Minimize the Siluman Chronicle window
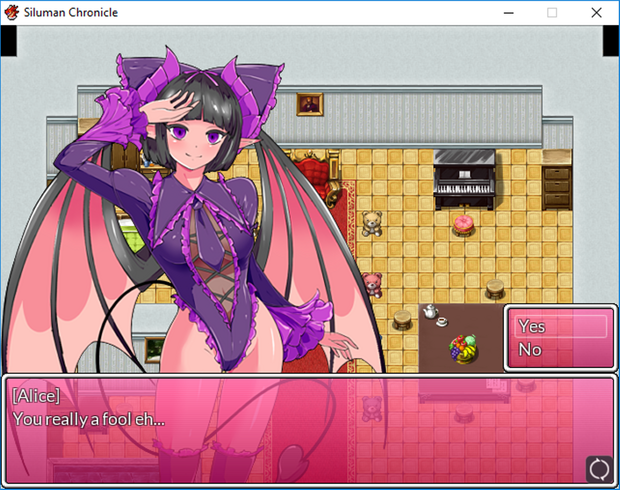Image resolution: width=620 pixels, height=490 pixels. click(x=508, y=13)
